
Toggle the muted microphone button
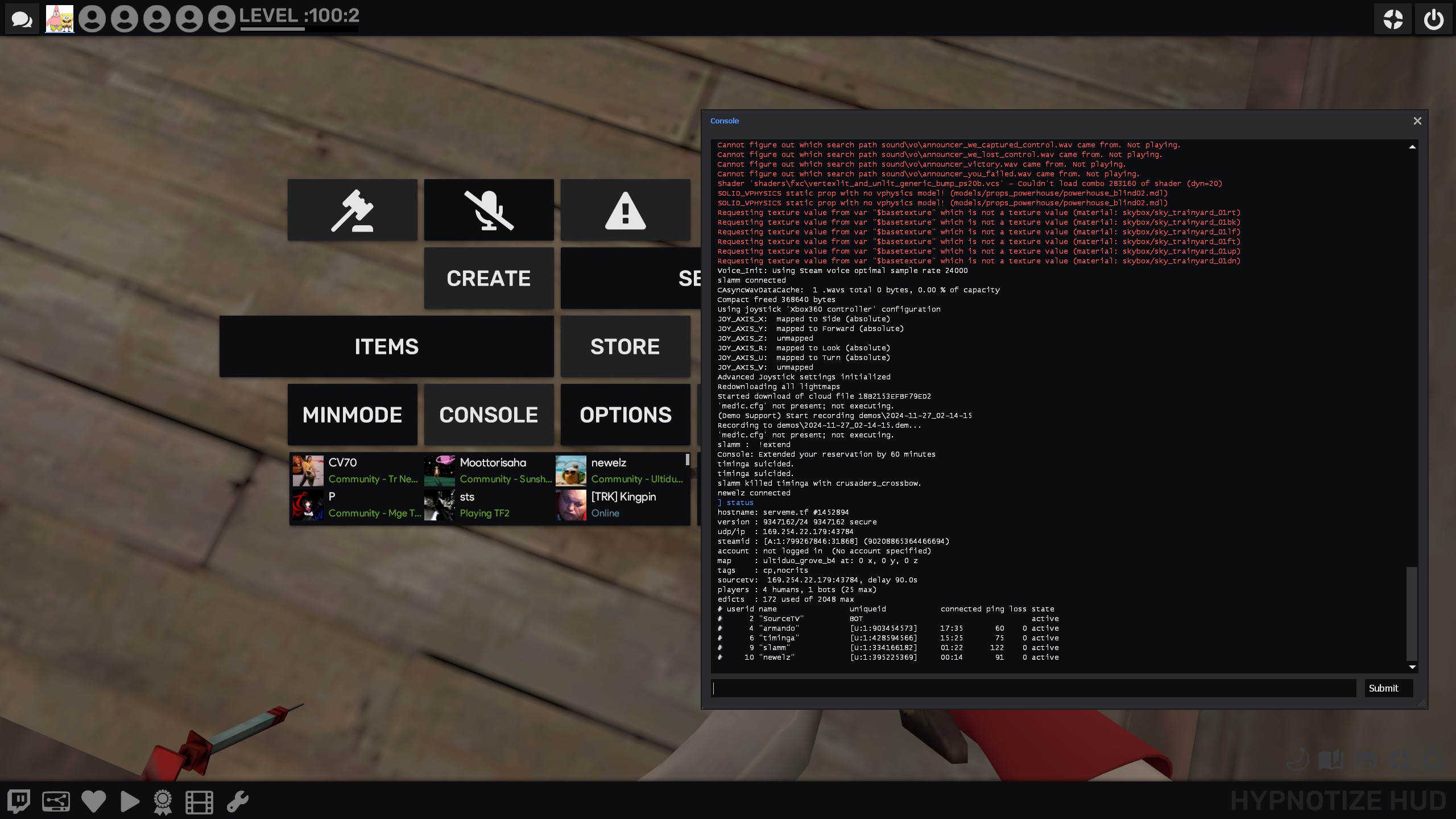[x=489, y=210]
